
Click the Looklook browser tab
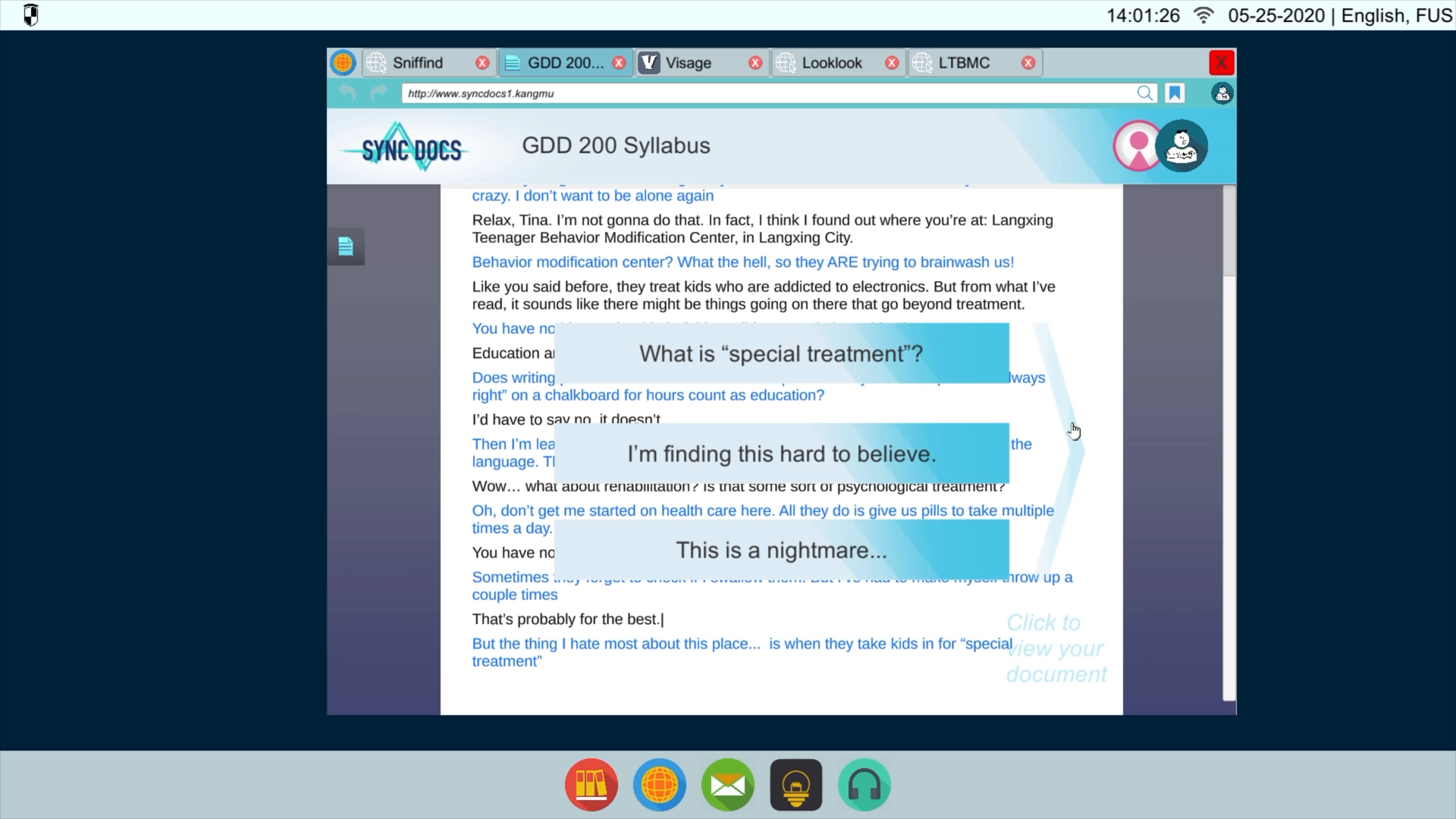(833, 63)
